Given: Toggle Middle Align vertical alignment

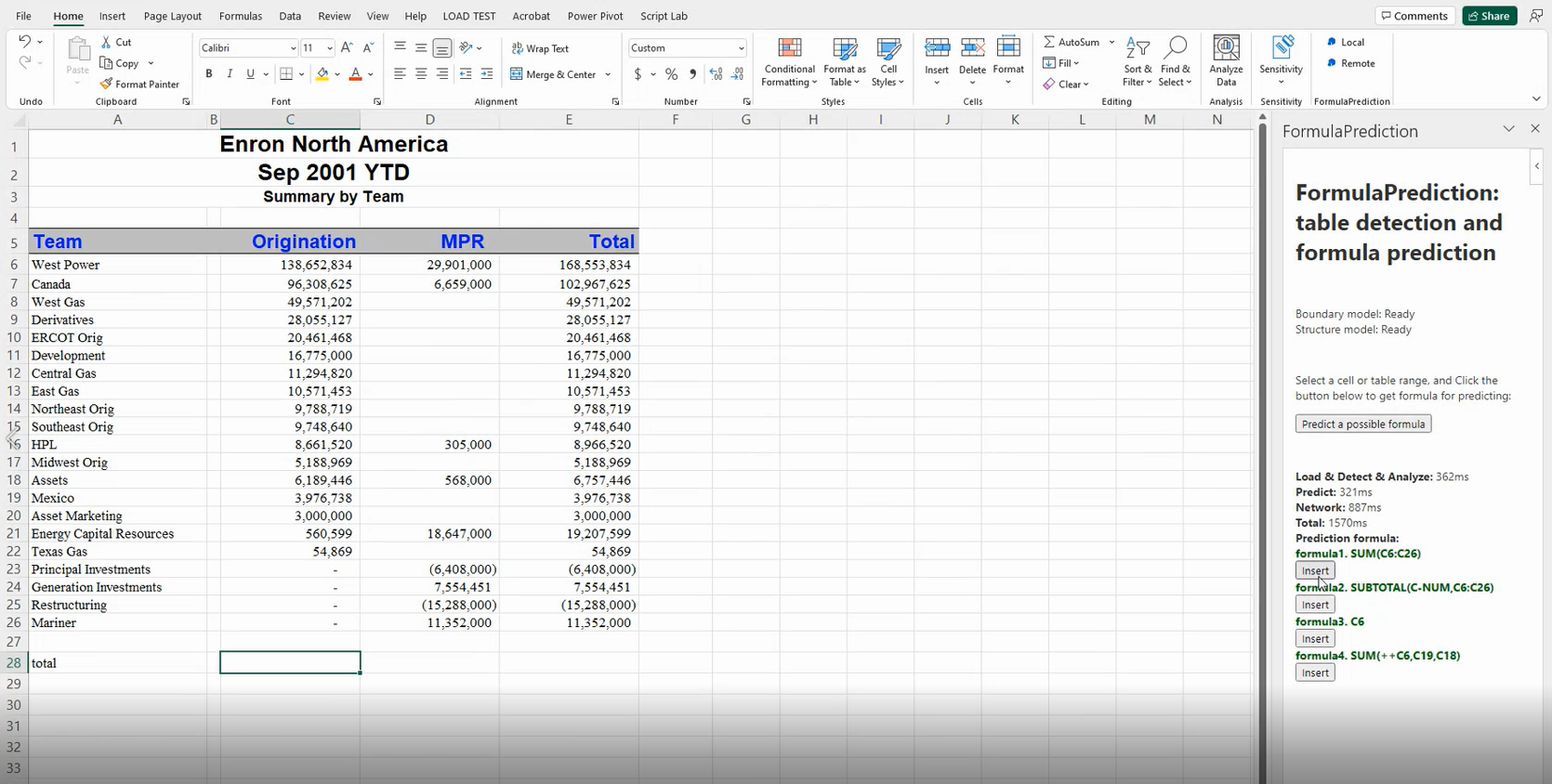Looking at the screenshot, I should (x=421, y=47).
